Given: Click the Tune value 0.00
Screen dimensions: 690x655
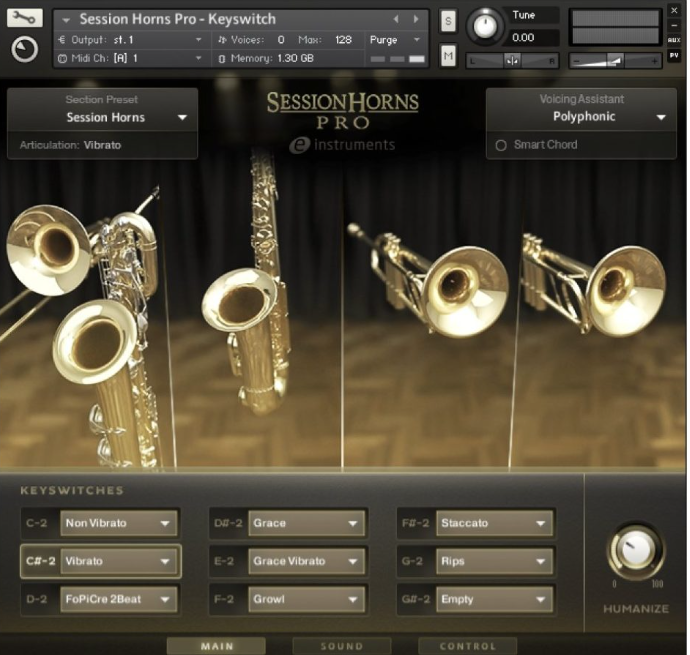Looking at the screenshot, I should click(523, 38).
